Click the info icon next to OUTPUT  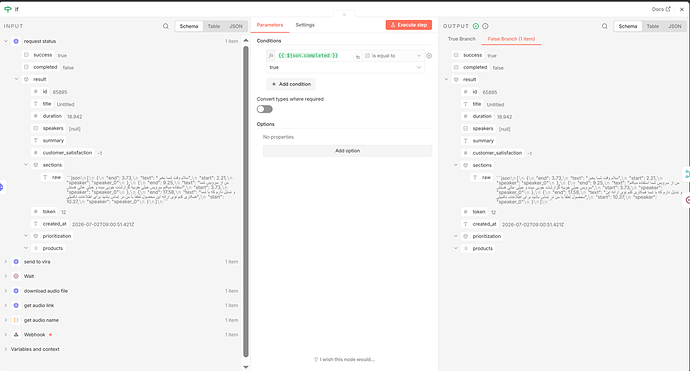[x=485, y=26]
